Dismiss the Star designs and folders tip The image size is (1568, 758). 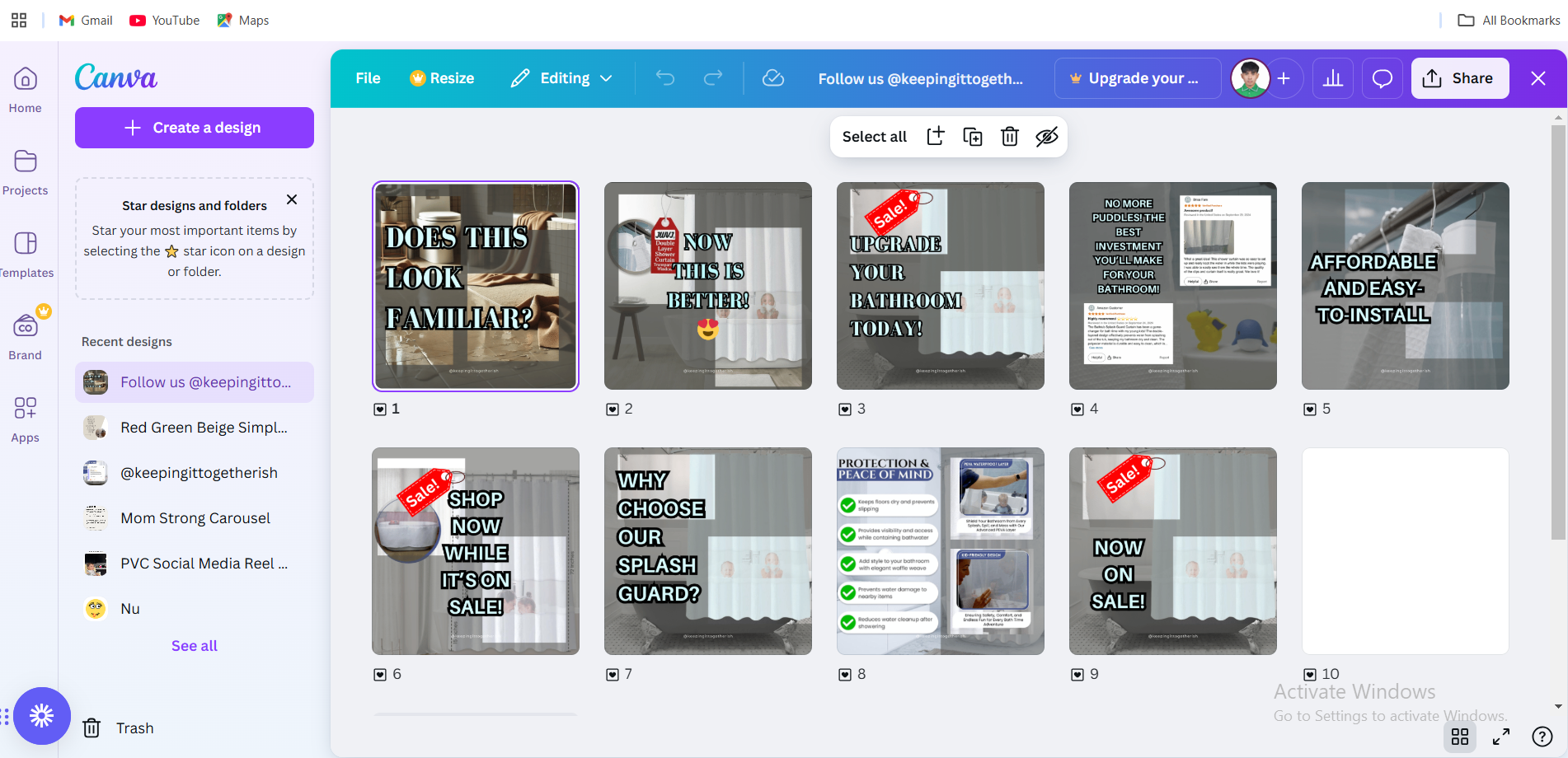pos(292,199)
